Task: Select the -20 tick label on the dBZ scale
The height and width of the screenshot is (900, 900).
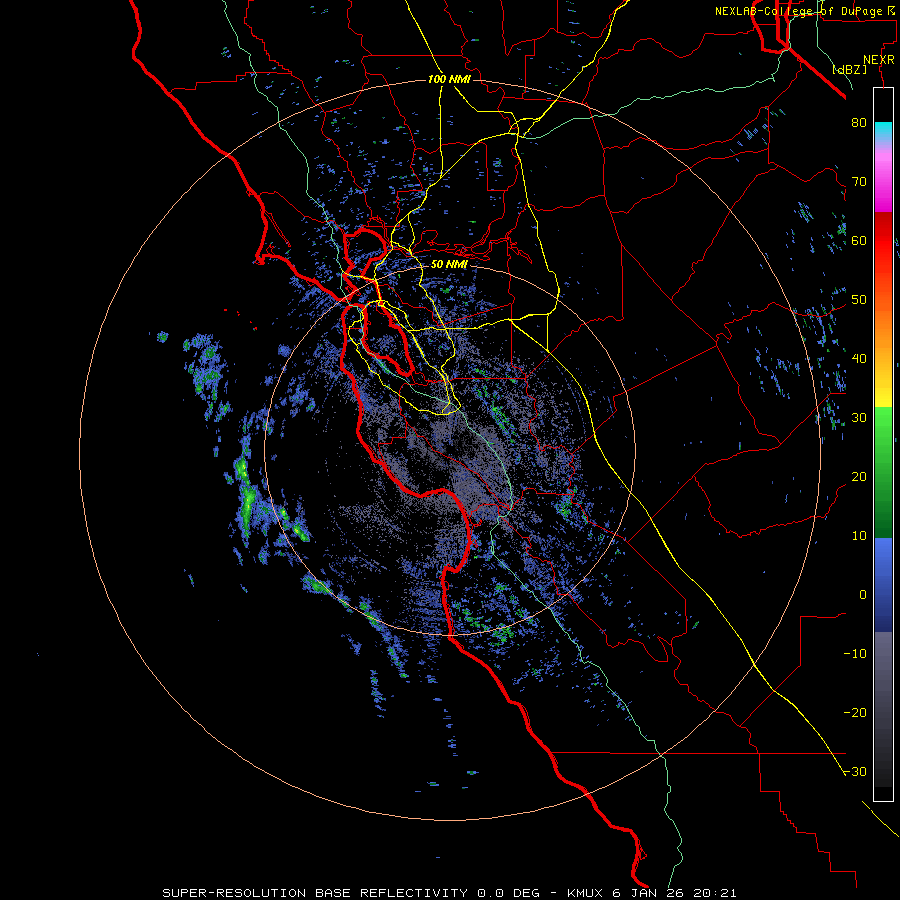Action: [x=855, y=713]
